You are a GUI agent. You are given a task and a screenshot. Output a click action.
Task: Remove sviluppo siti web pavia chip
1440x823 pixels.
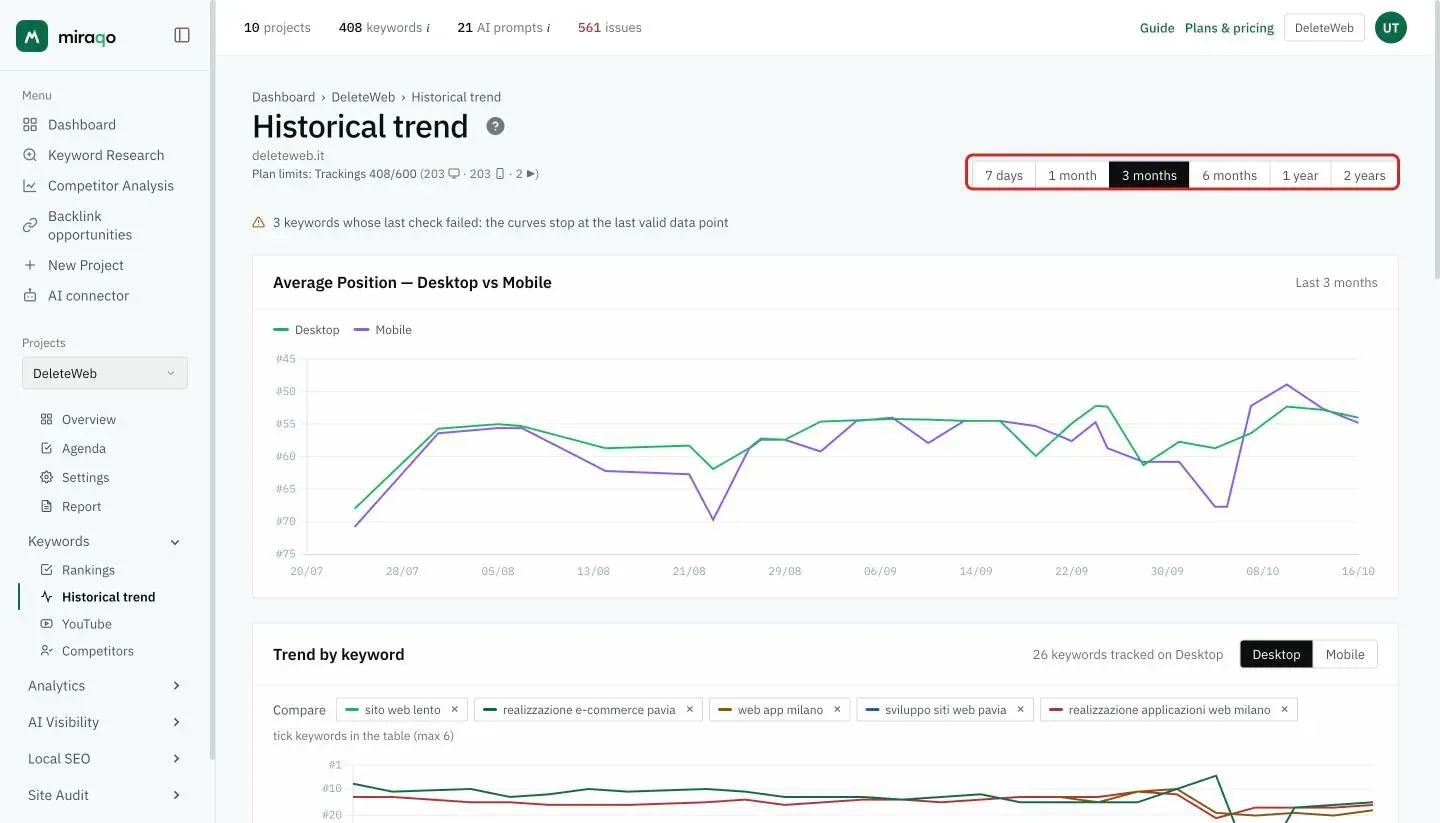(x=1020, y=709)
